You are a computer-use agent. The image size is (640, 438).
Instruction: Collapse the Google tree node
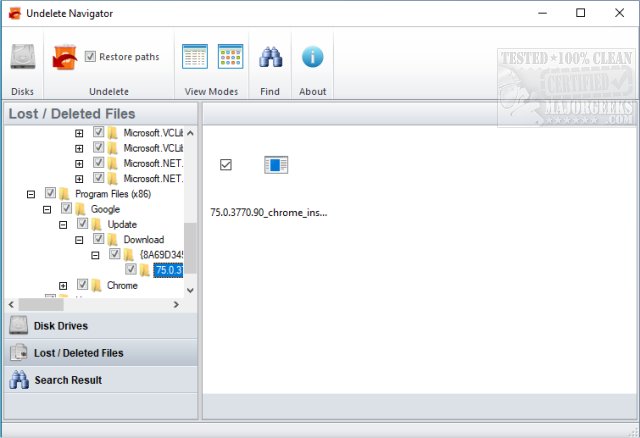47,210
